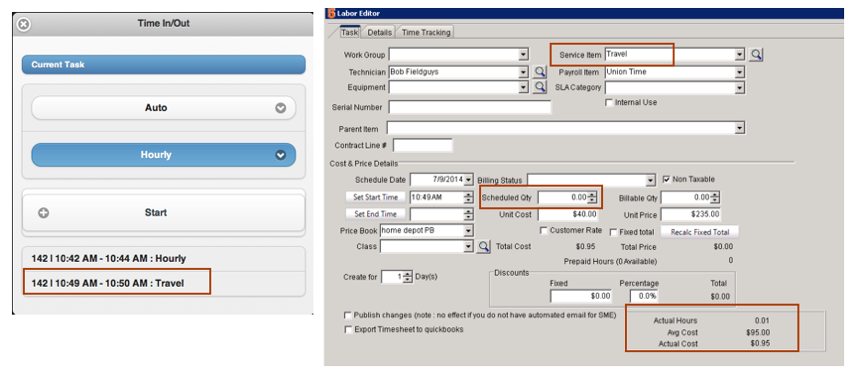Adjust the Scheduled Qty spinner
This screenshot has width=856, height=377.
pos(592,198)
